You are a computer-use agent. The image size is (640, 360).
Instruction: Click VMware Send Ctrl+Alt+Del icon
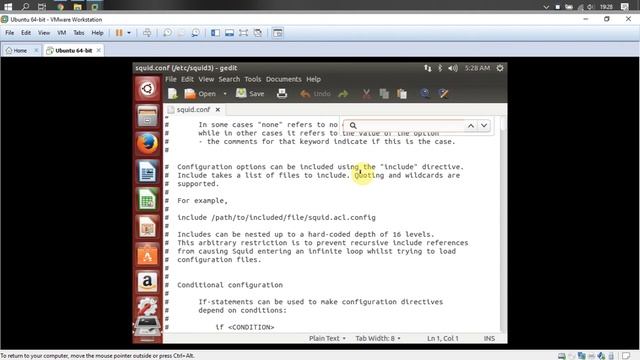[x=147, y=33]
